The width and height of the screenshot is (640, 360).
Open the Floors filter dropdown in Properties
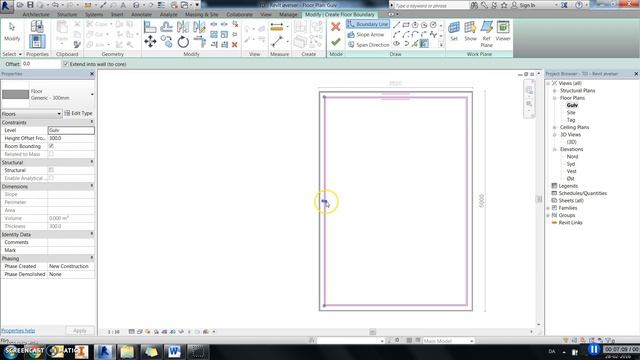tap(31, 113)
